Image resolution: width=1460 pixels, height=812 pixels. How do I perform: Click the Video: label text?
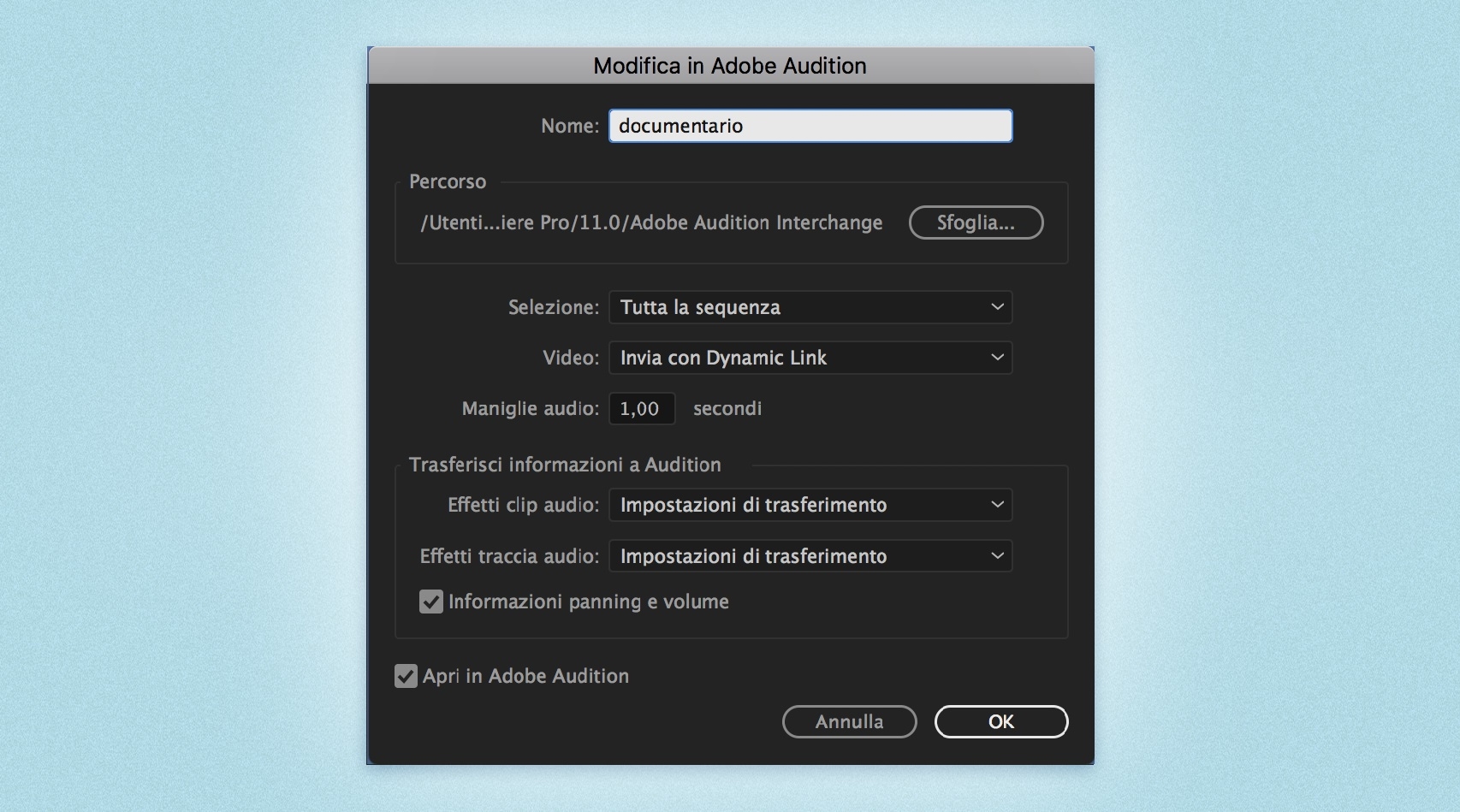coord(571,358)
